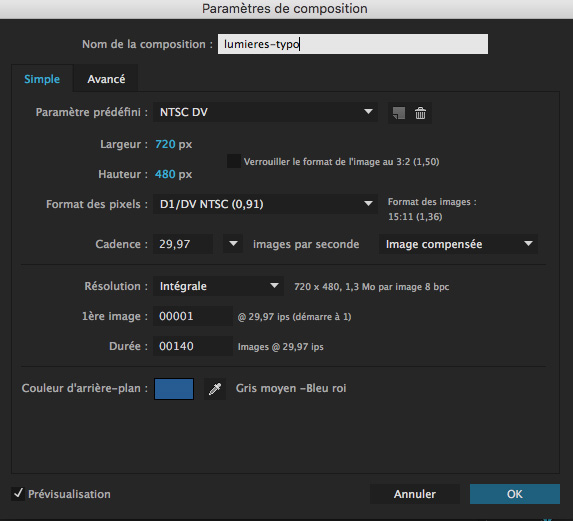573x521 pixels.
Task: Click the trash icon to delete preset
Action: point(420,113)
